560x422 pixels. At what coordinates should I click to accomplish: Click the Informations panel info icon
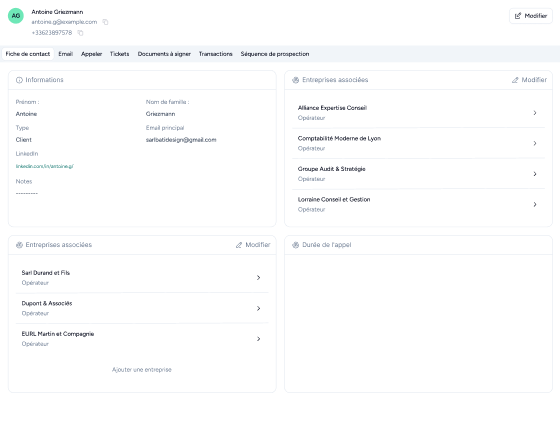19,80
